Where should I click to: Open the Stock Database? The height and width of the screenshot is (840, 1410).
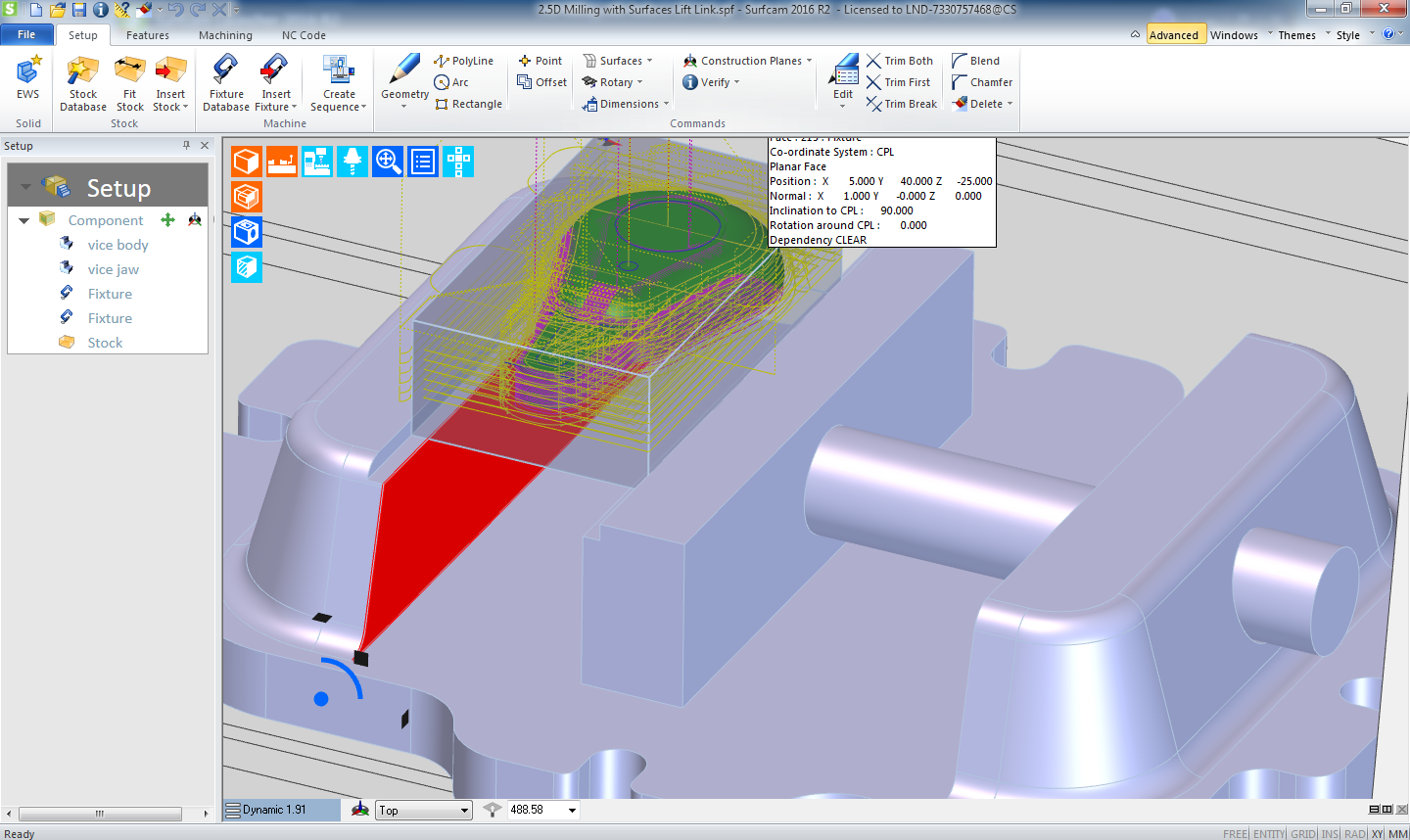pyautogui.click(x=83, y=84)
